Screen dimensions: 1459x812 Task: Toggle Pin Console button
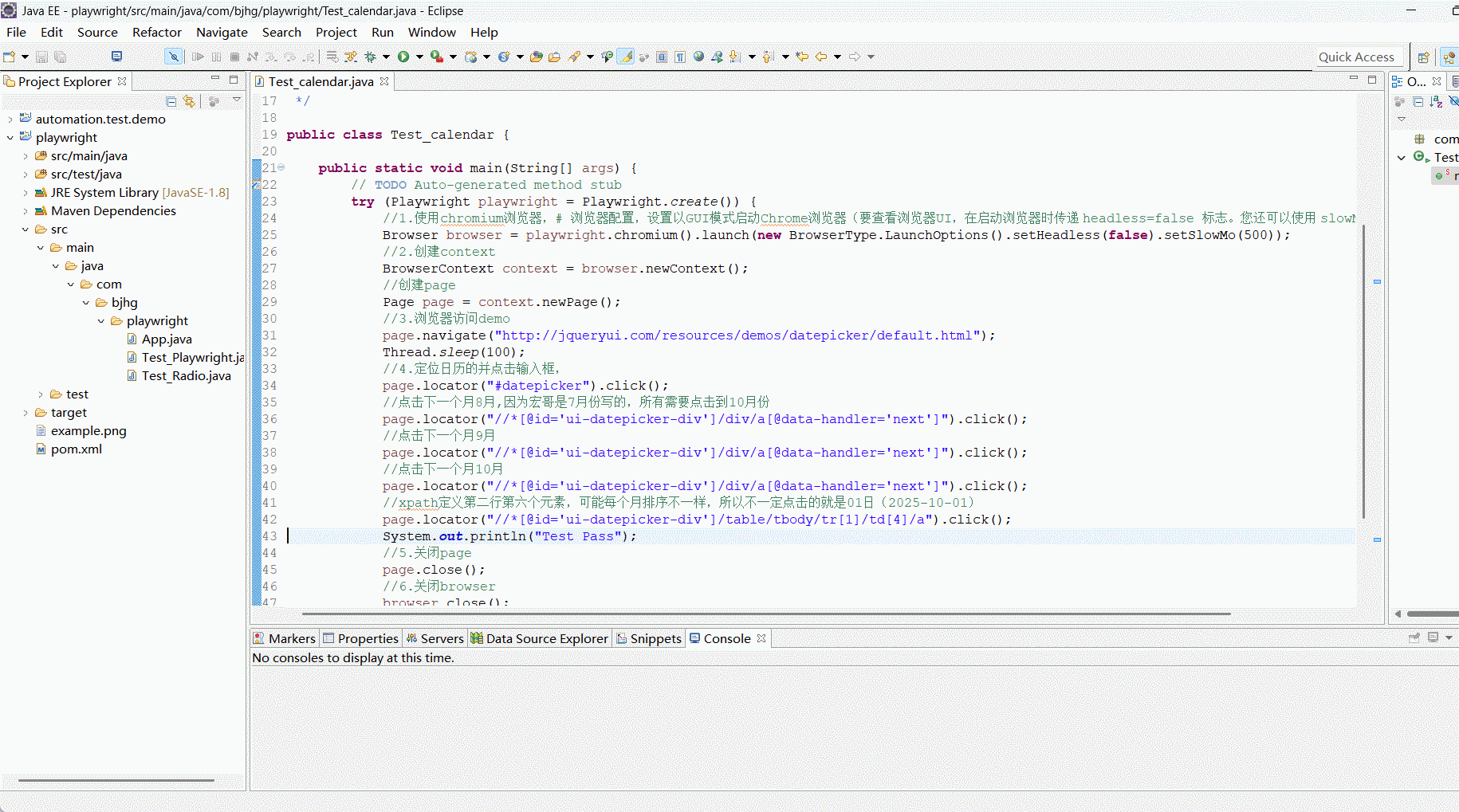1414,637
